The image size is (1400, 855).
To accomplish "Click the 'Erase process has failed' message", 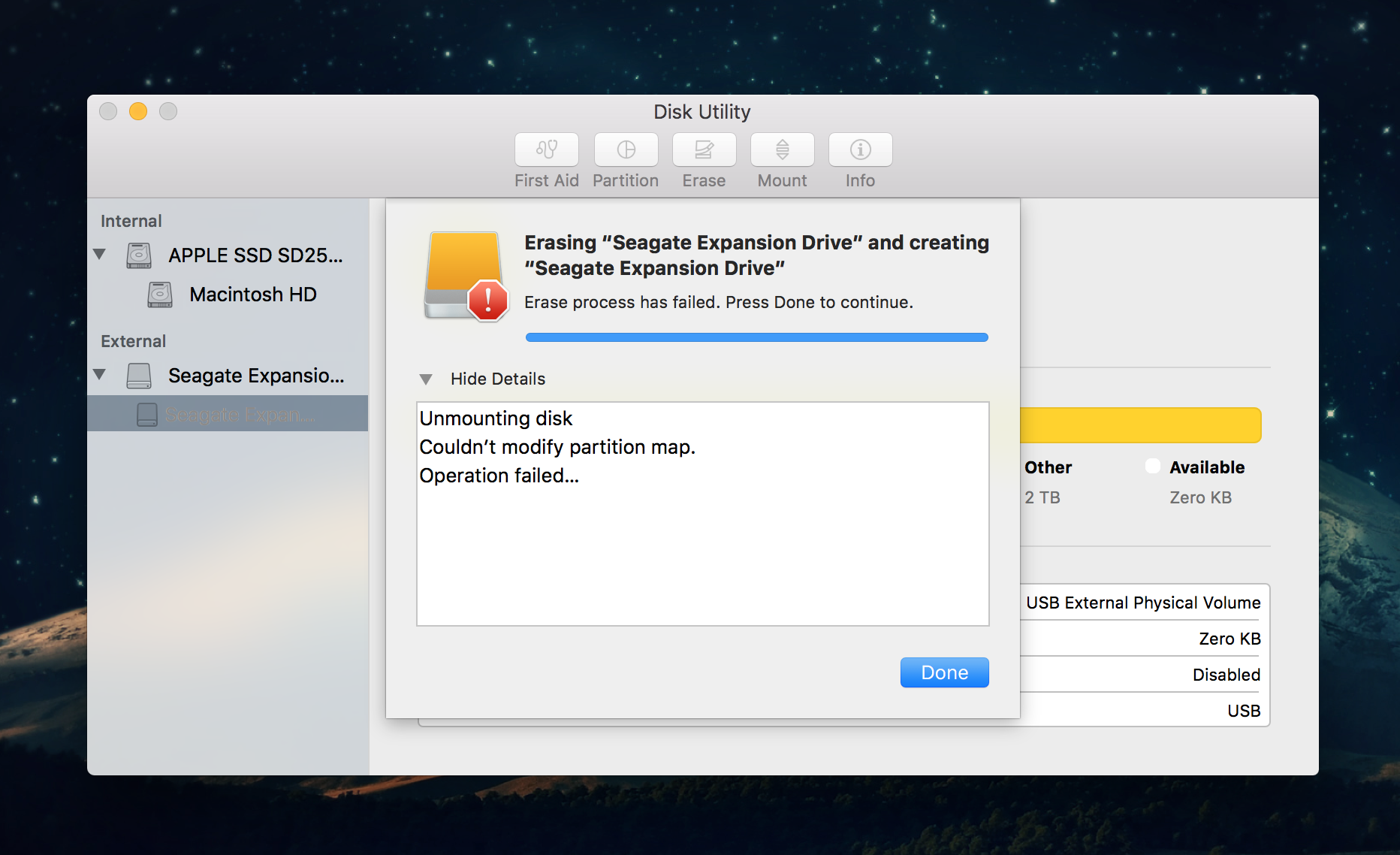I will point(719,302).
